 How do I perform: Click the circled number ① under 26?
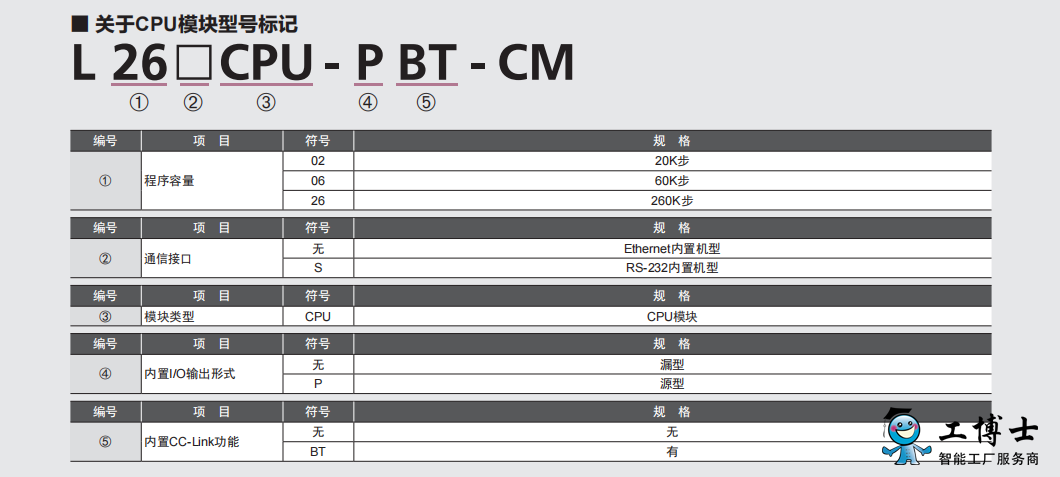[139, 103]
